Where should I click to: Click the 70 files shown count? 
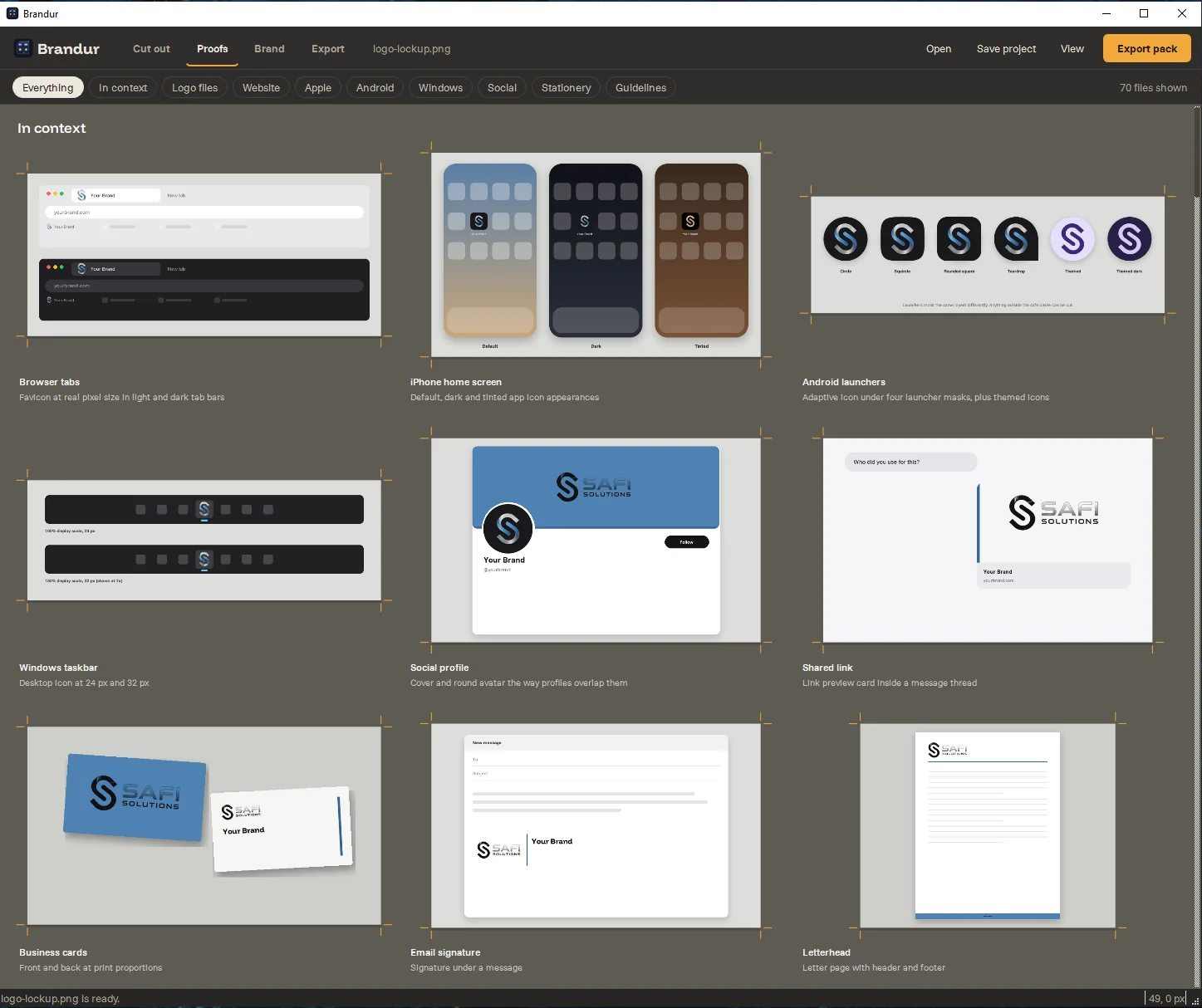pyautogui.click(x=1153, y=88)
